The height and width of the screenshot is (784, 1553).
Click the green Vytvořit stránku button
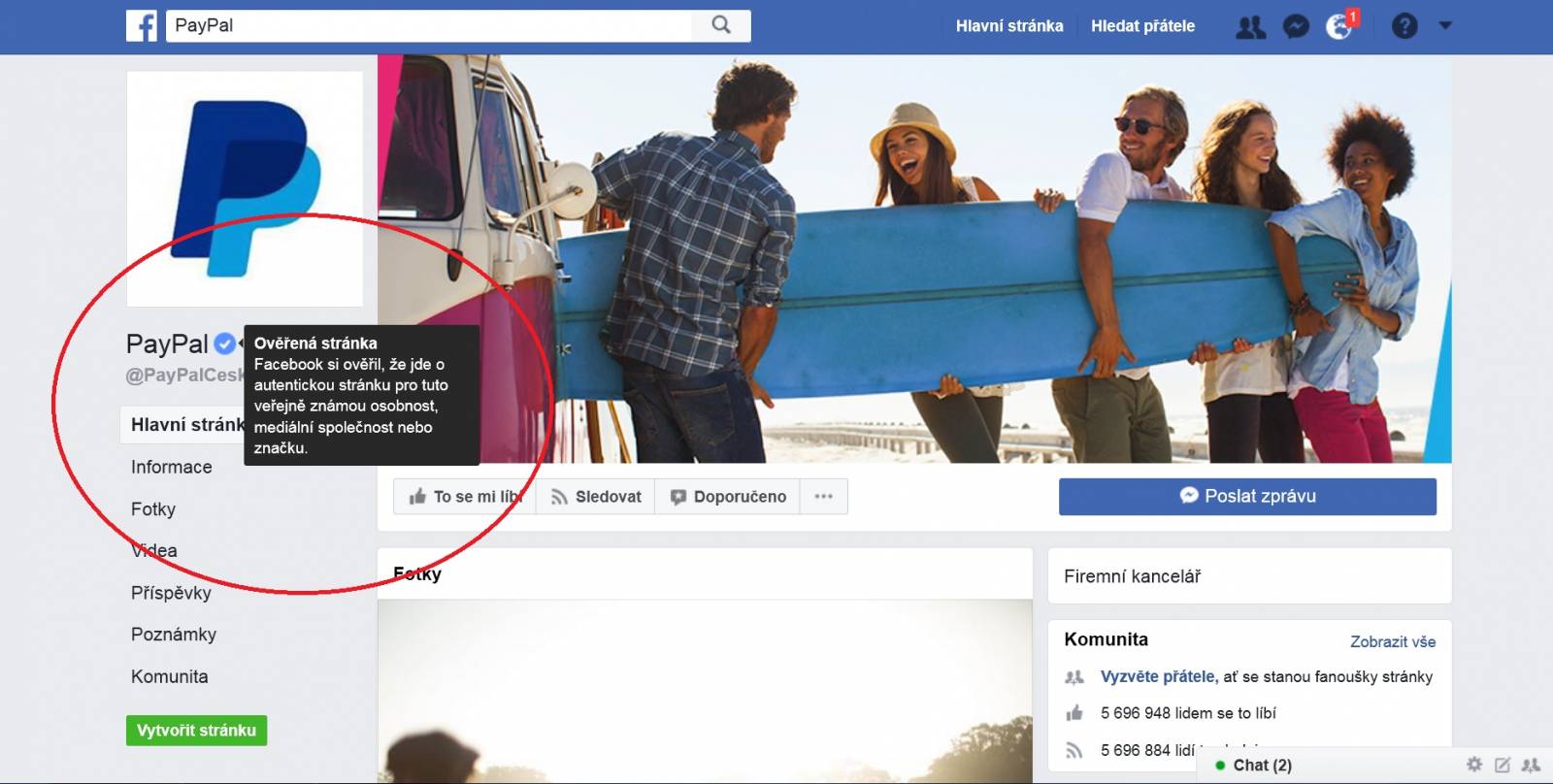point(196,731)
